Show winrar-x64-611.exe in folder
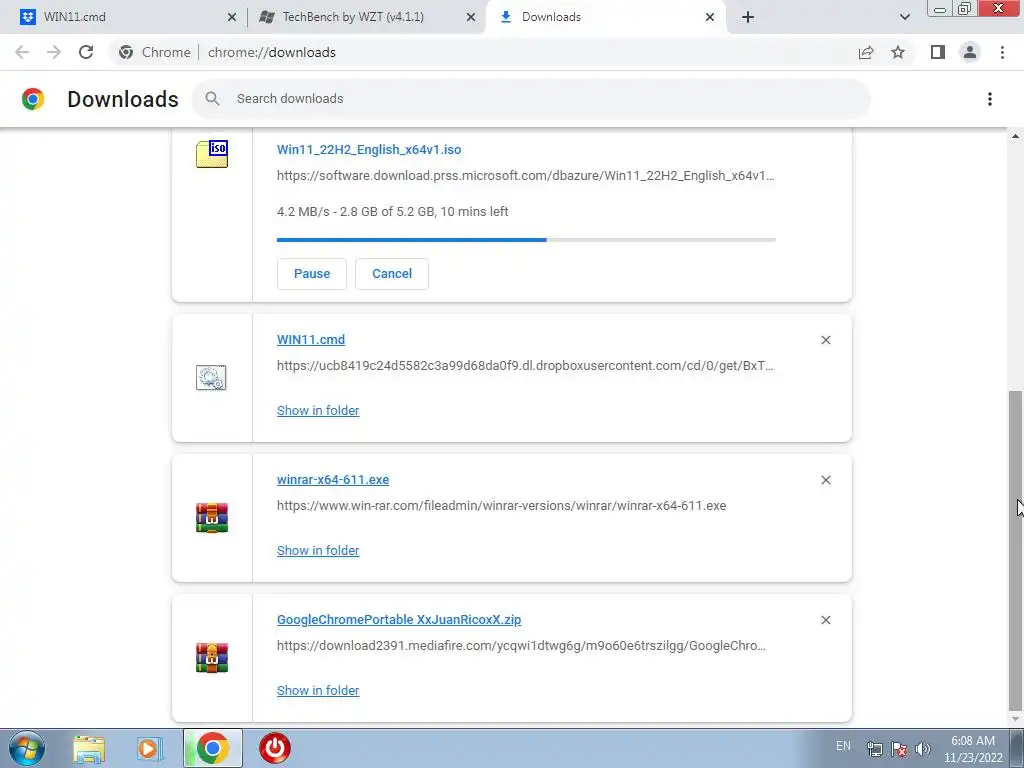 (x=318, y=551)
